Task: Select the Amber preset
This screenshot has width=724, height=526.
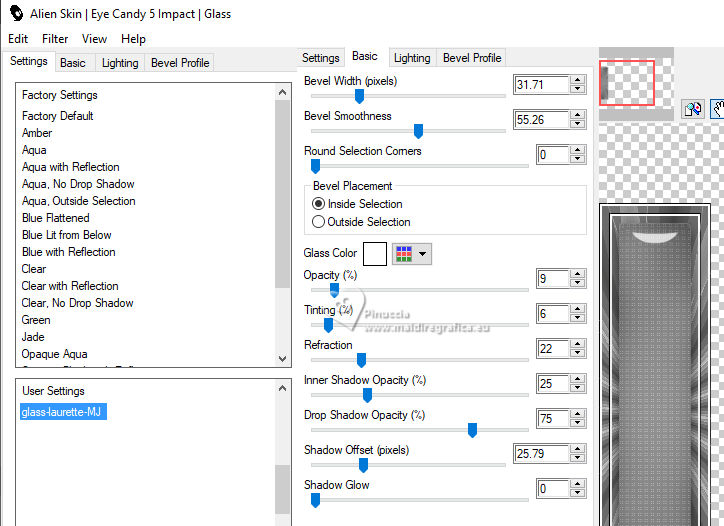Action: (37, 133)
